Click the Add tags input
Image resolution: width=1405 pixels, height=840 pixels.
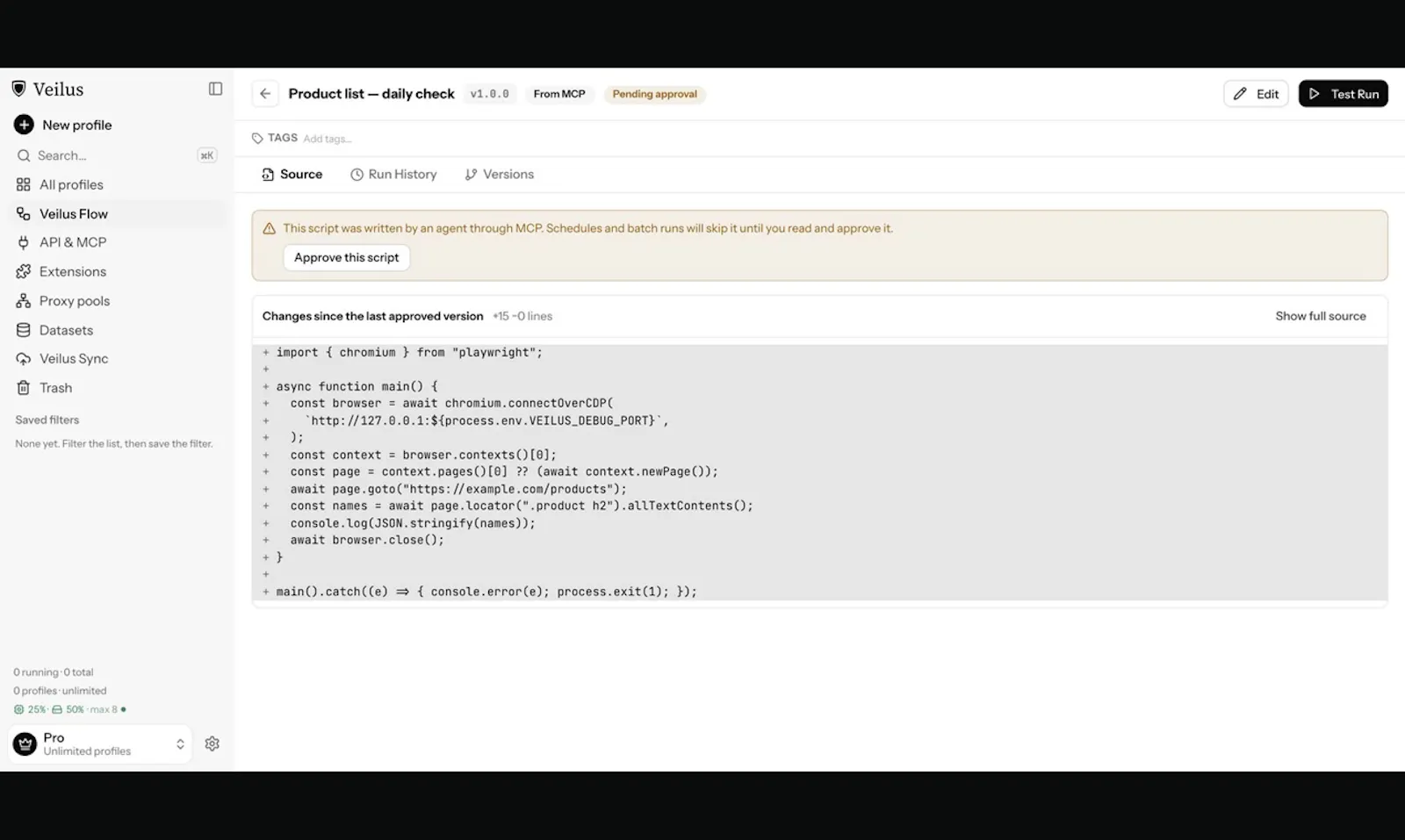328,139
